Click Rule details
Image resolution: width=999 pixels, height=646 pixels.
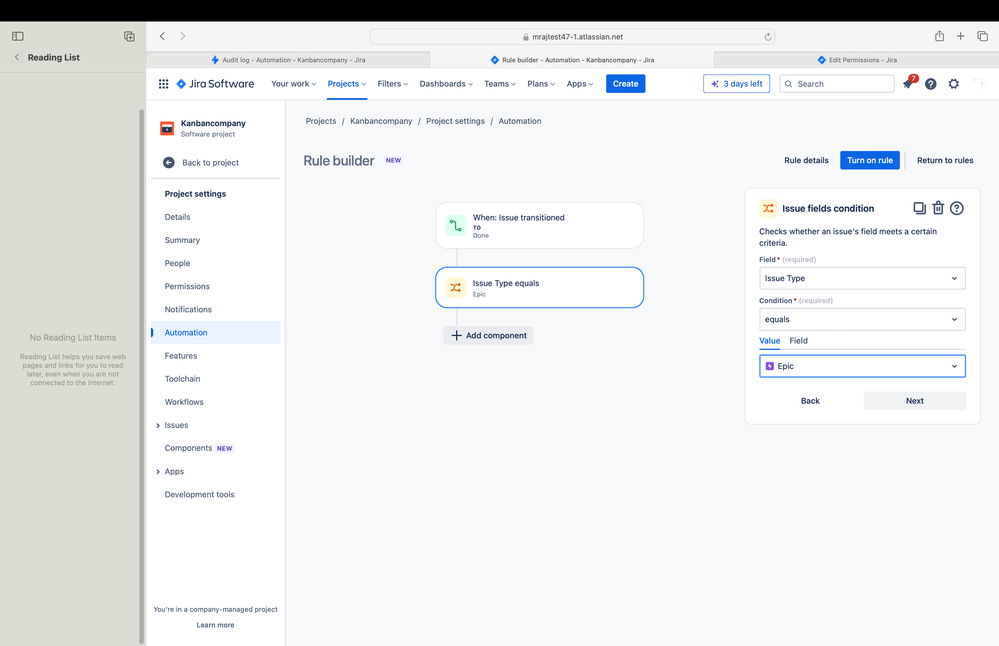pyautogui.click(x=806, y=161)
